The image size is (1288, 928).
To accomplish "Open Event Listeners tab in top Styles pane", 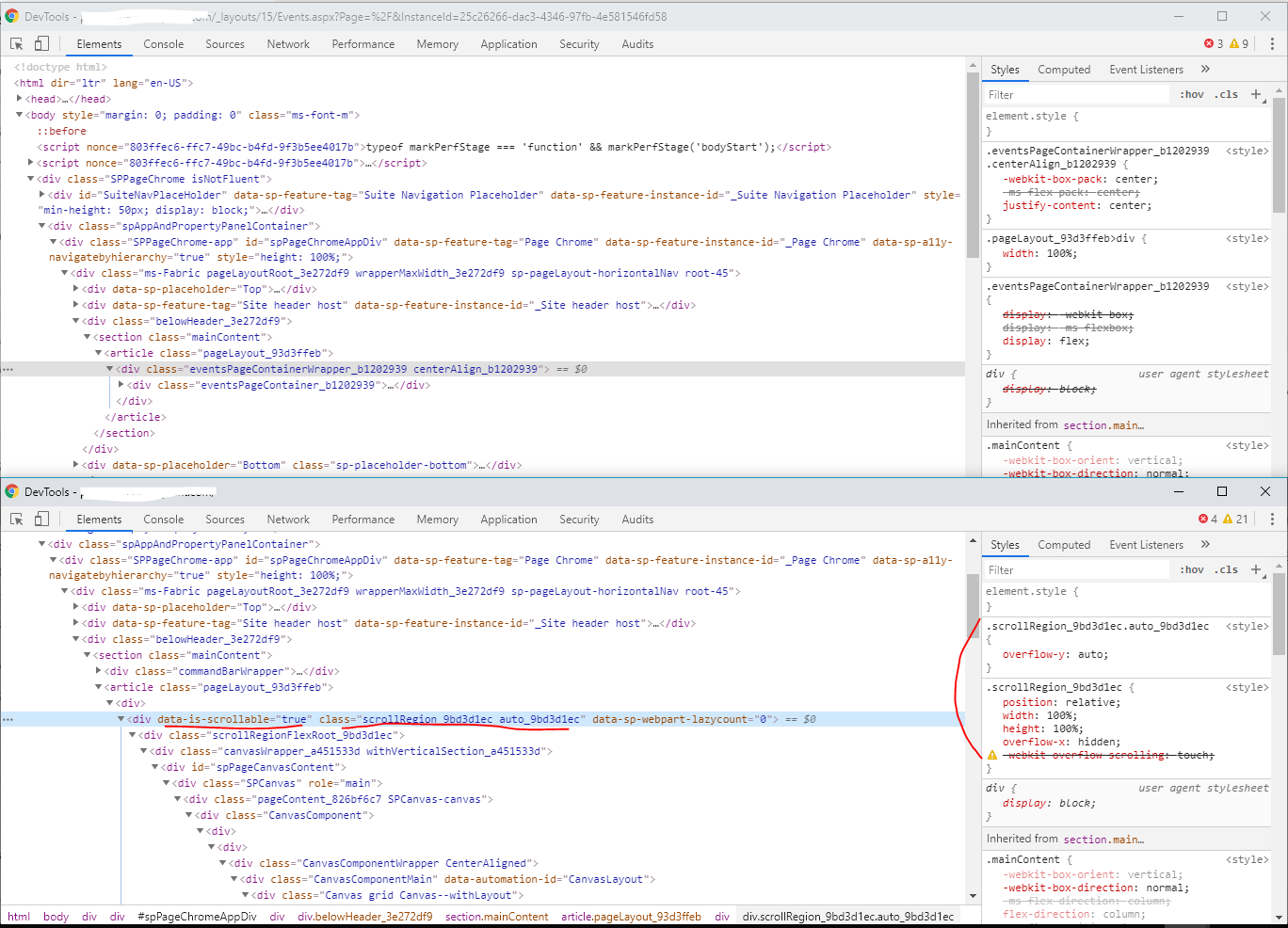I will click(x=1147, y=70).
